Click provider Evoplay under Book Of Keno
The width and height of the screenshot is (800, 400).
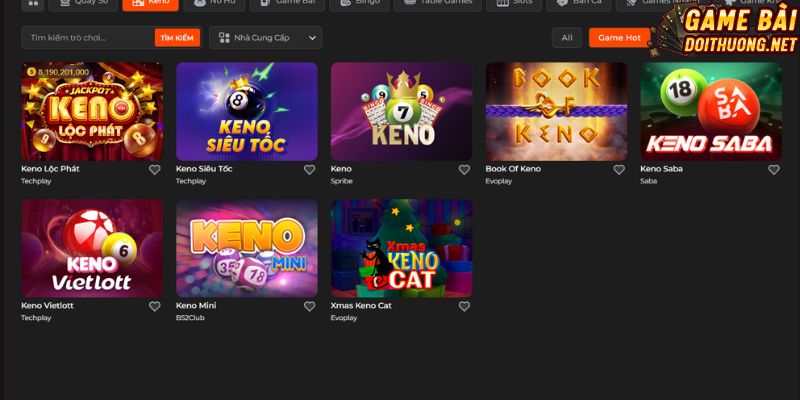(498, 181)
